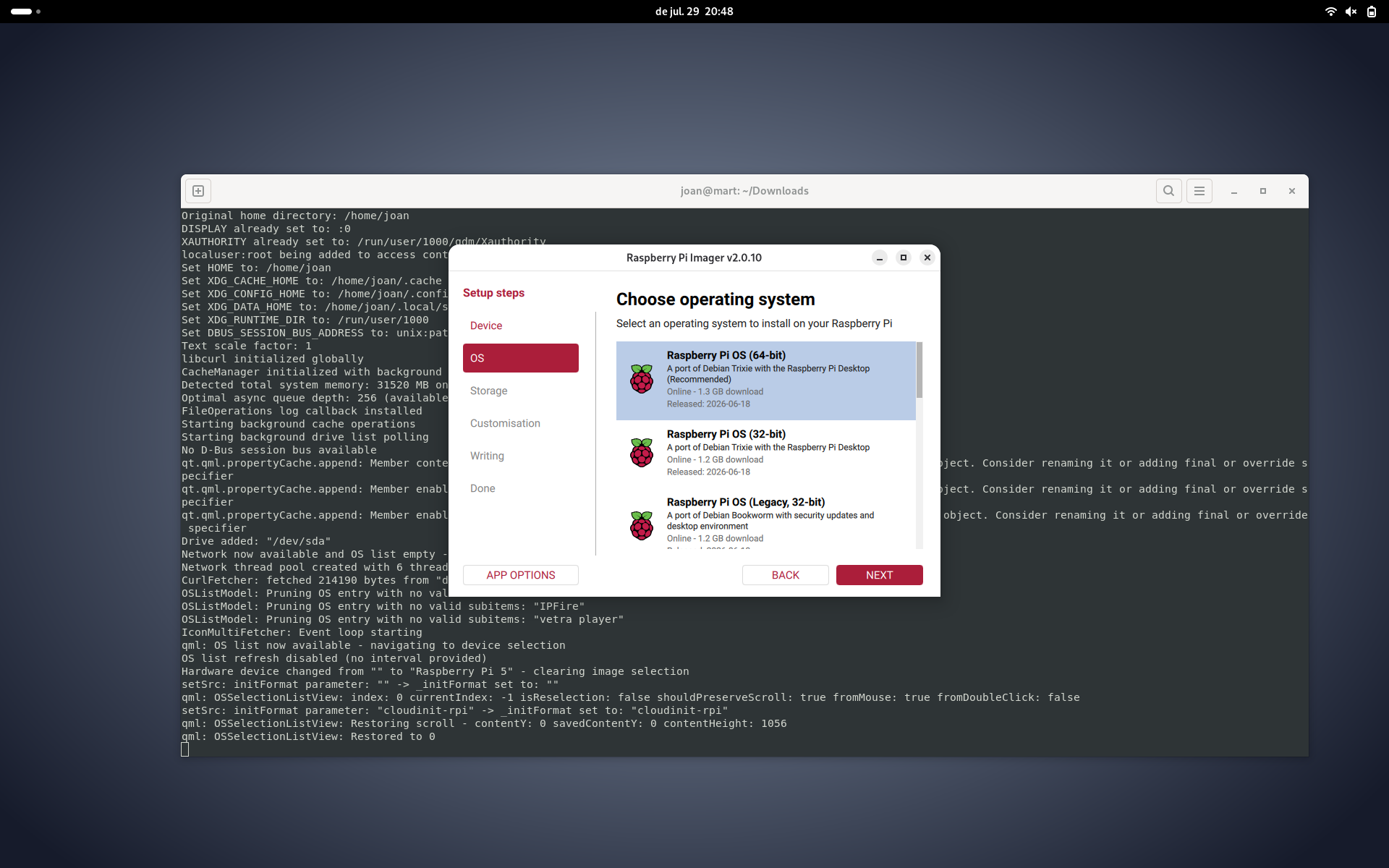Click the NEXT button

click(880, 575)
